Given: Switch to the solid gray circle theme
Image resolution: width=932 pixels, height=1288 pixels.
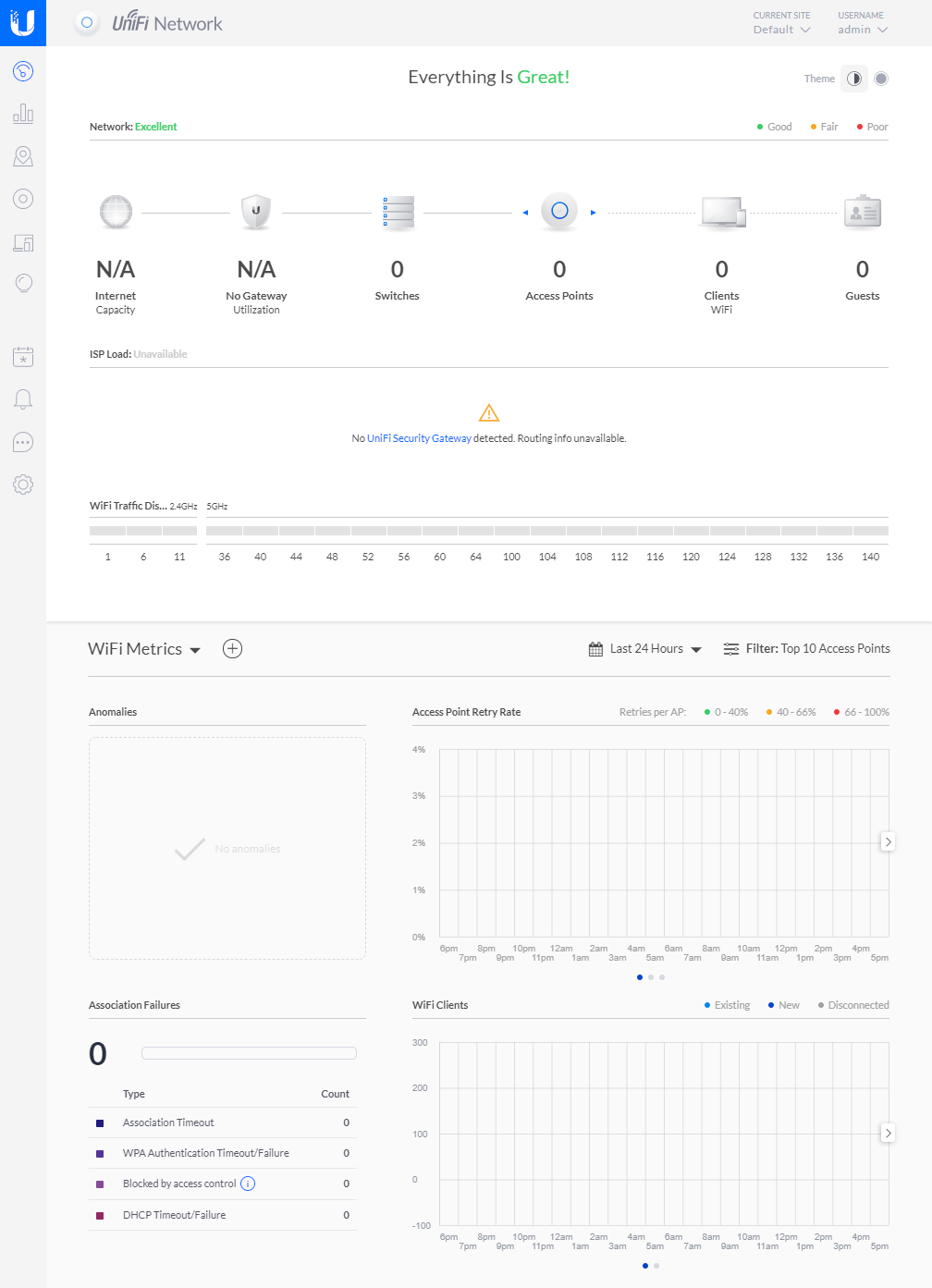Looking at the screenshot, I should click(881, 79).
